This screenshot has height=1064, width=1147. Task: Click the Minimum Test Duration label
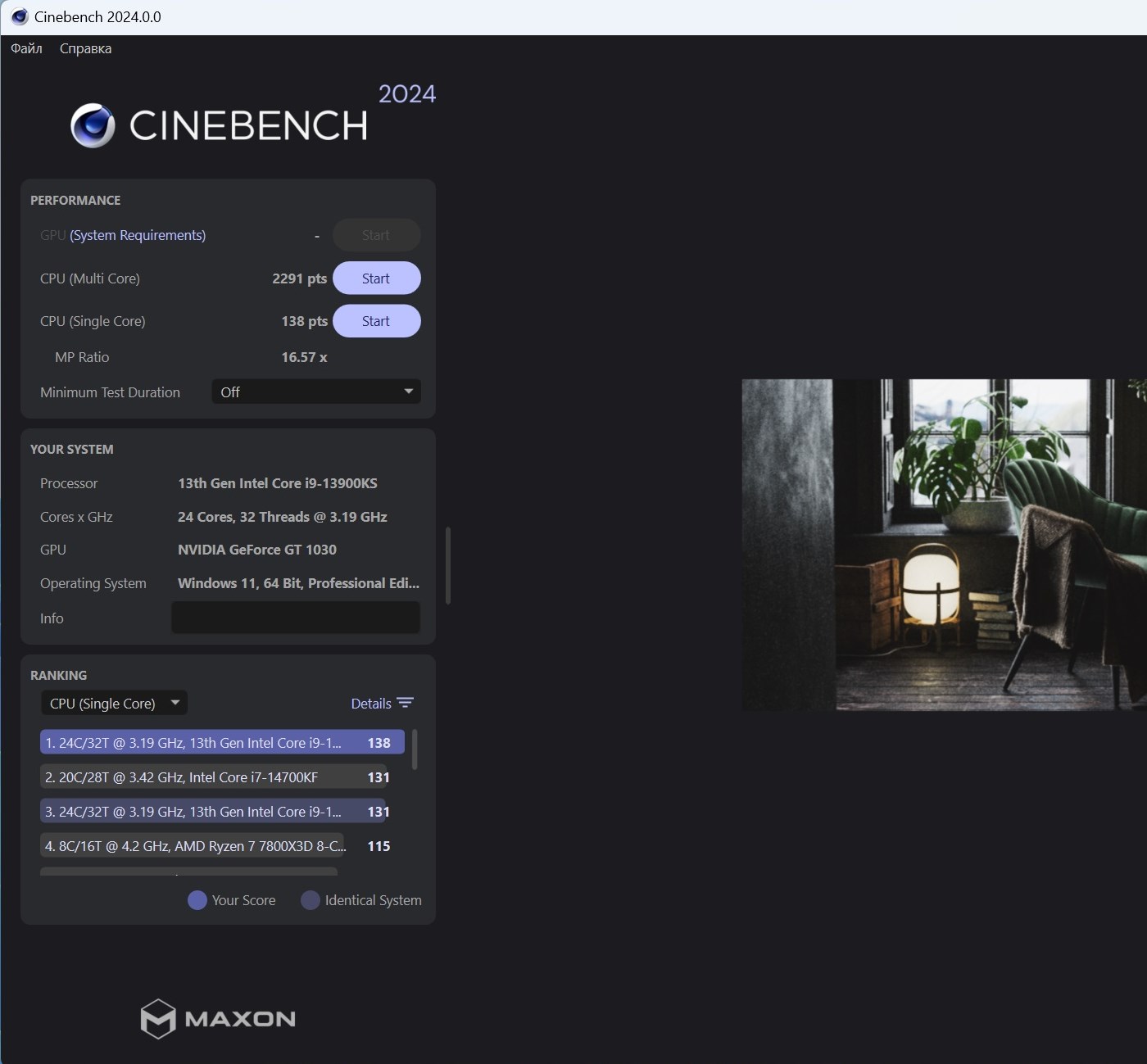(x=110, y=392)
